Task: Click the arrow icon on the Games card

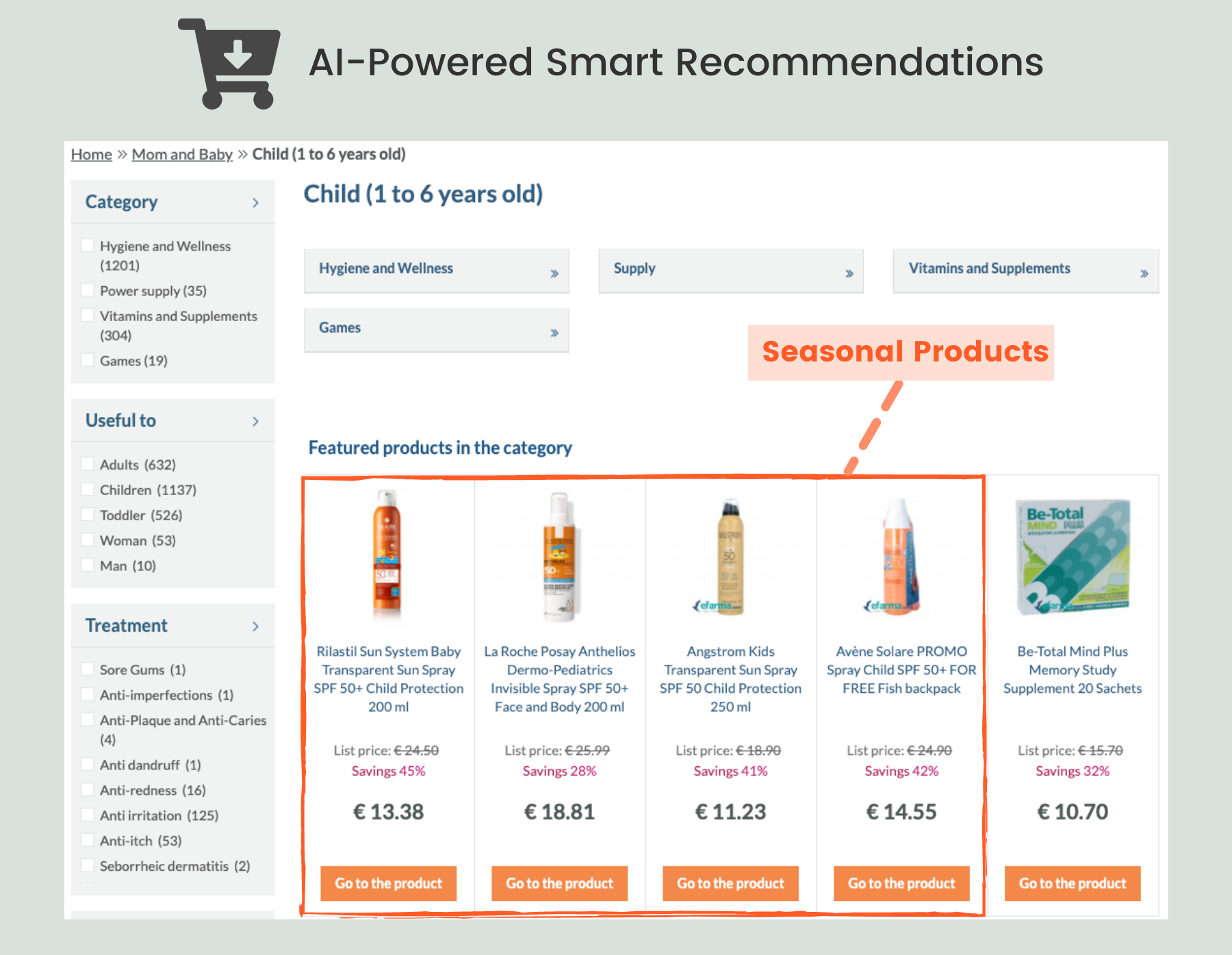Action: [554, 331]
